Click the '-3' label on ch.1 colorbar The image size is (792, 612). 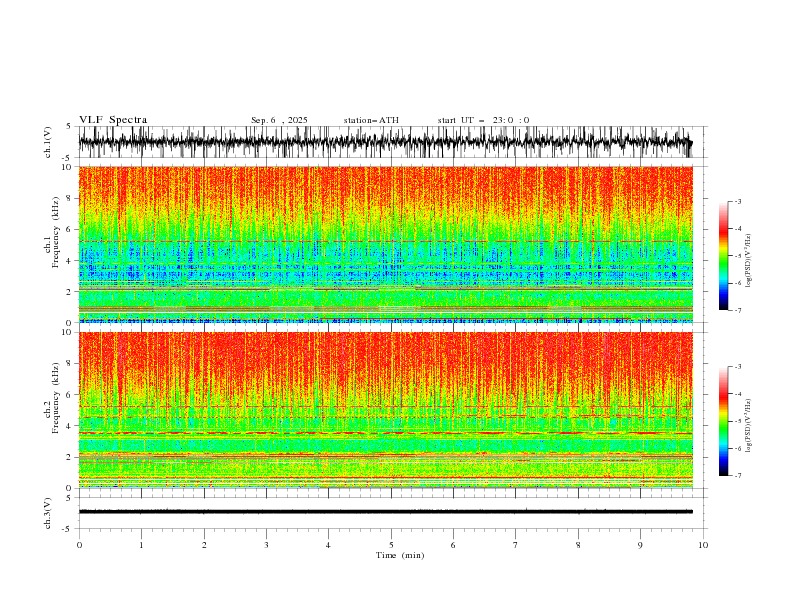point(737,201)
